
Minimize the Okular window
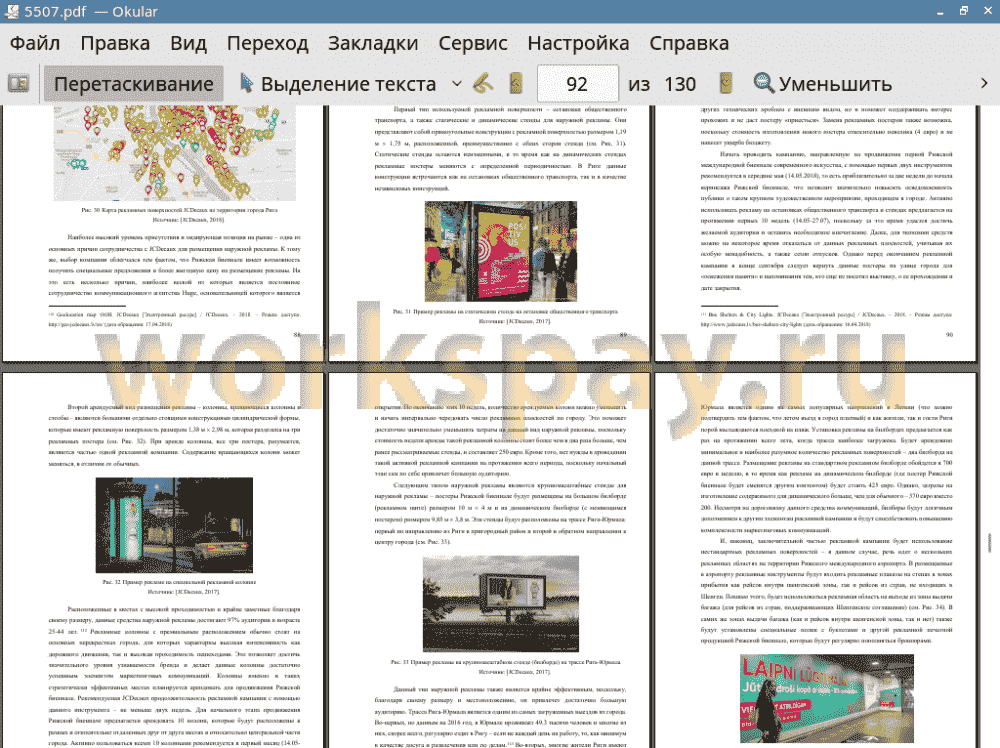click(x=941, y=11)
